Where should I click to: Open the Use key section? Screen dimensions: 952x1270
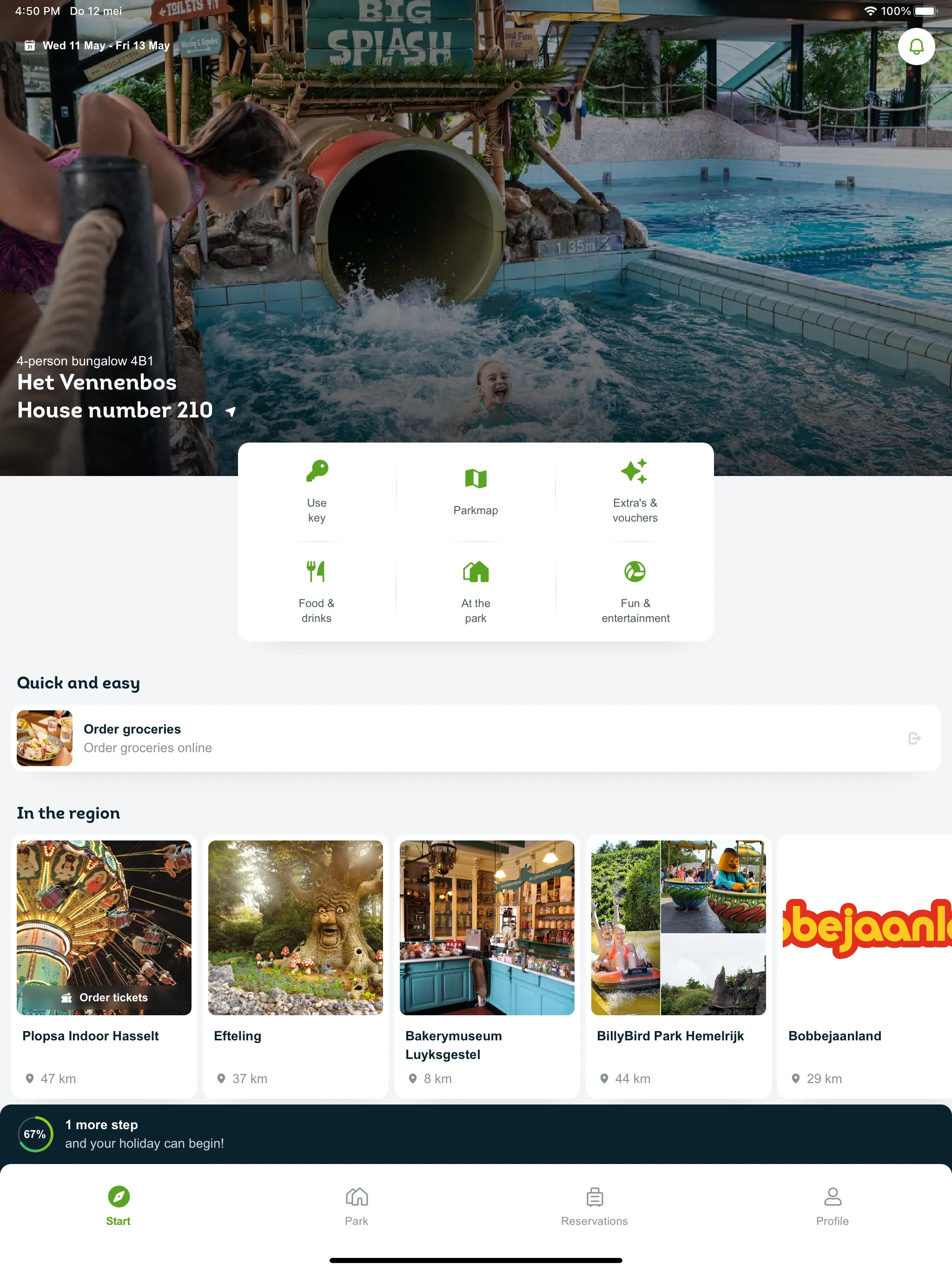(316, 490)
